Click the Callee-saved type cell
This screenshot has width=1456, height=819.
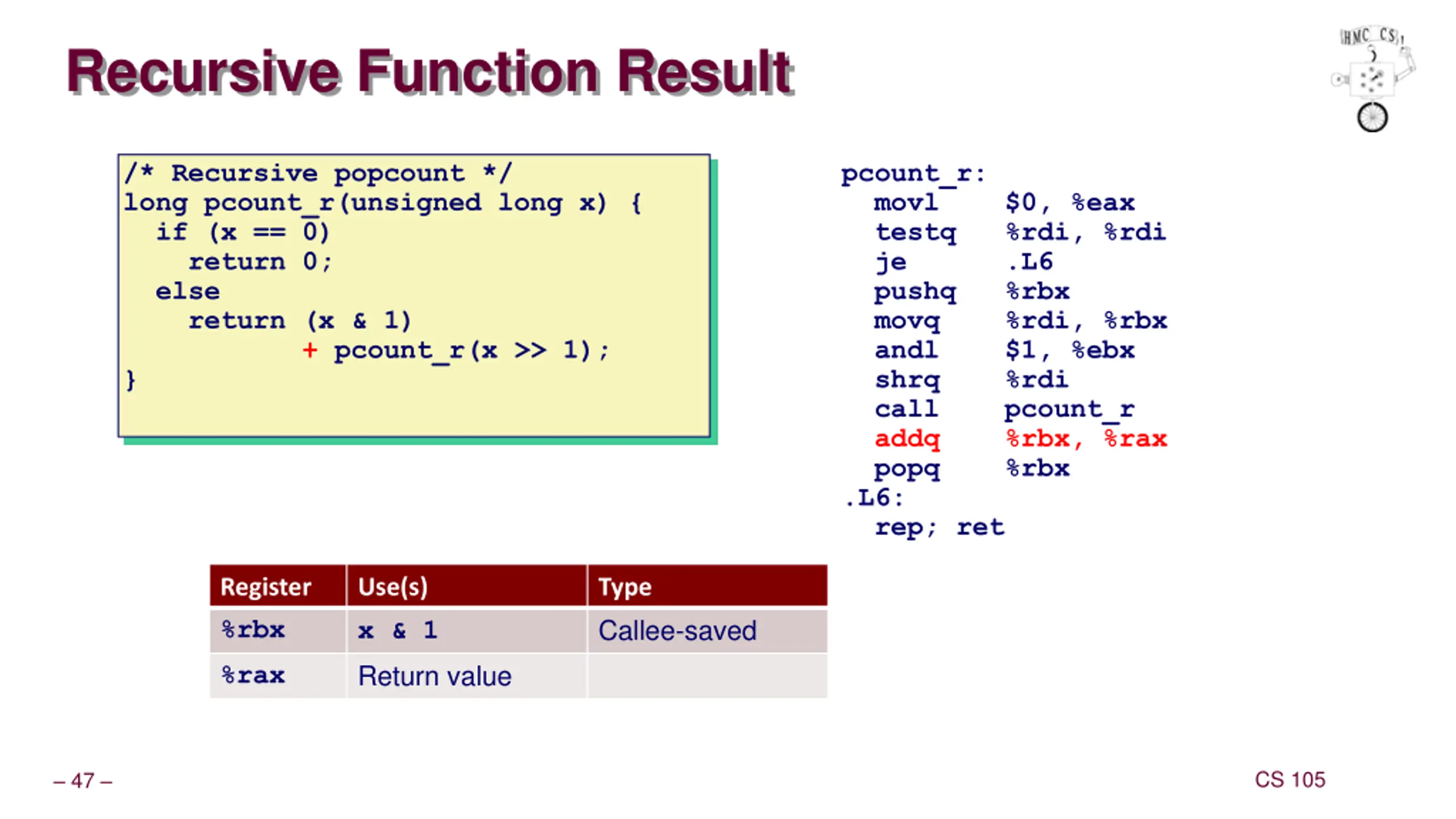coord(708,631)
